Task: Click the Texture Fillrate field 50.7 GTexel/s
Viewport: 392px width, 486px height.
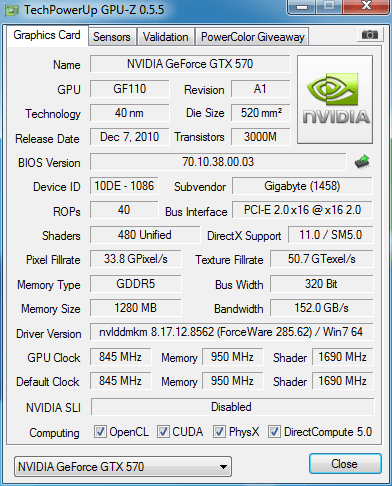Action: (x=322, y=259)
